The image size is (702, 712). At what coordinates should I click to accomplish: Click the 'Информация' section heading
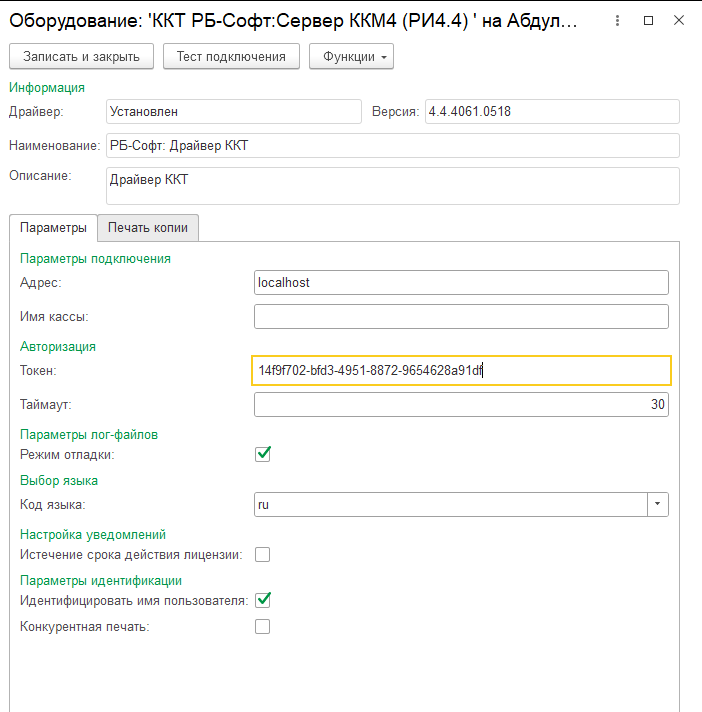[47, 88]
